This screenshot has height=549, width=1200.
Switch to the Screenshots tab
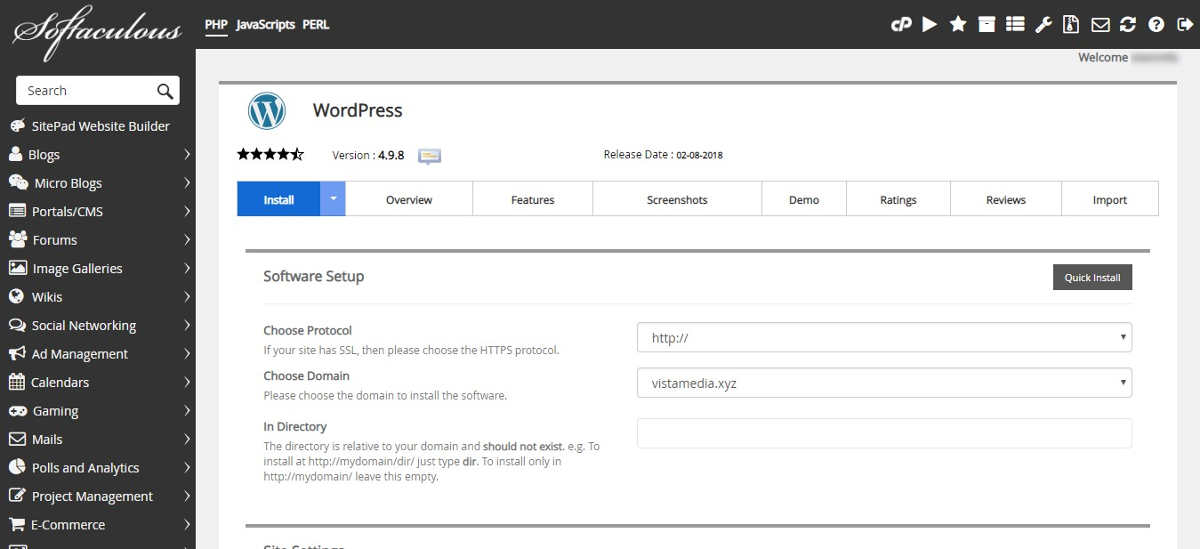[x=677, y=199]
